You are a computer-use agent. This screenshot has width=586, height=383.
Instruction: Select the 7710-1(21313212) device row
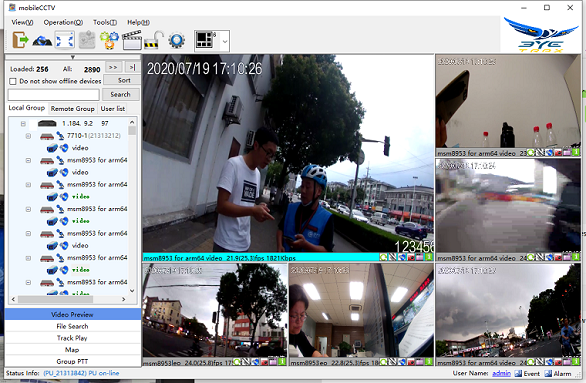pyautogui.click(x=94, y=136)
